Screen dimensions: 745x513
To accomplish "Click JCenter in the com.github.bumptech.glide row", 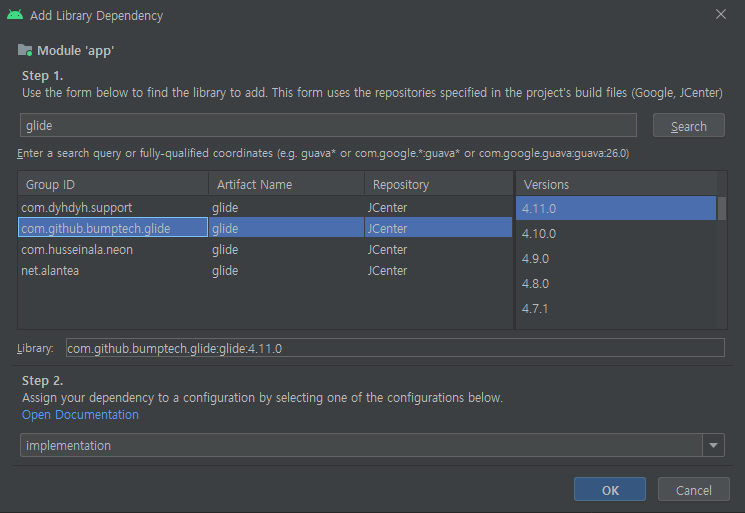I will tap(387, 228).
